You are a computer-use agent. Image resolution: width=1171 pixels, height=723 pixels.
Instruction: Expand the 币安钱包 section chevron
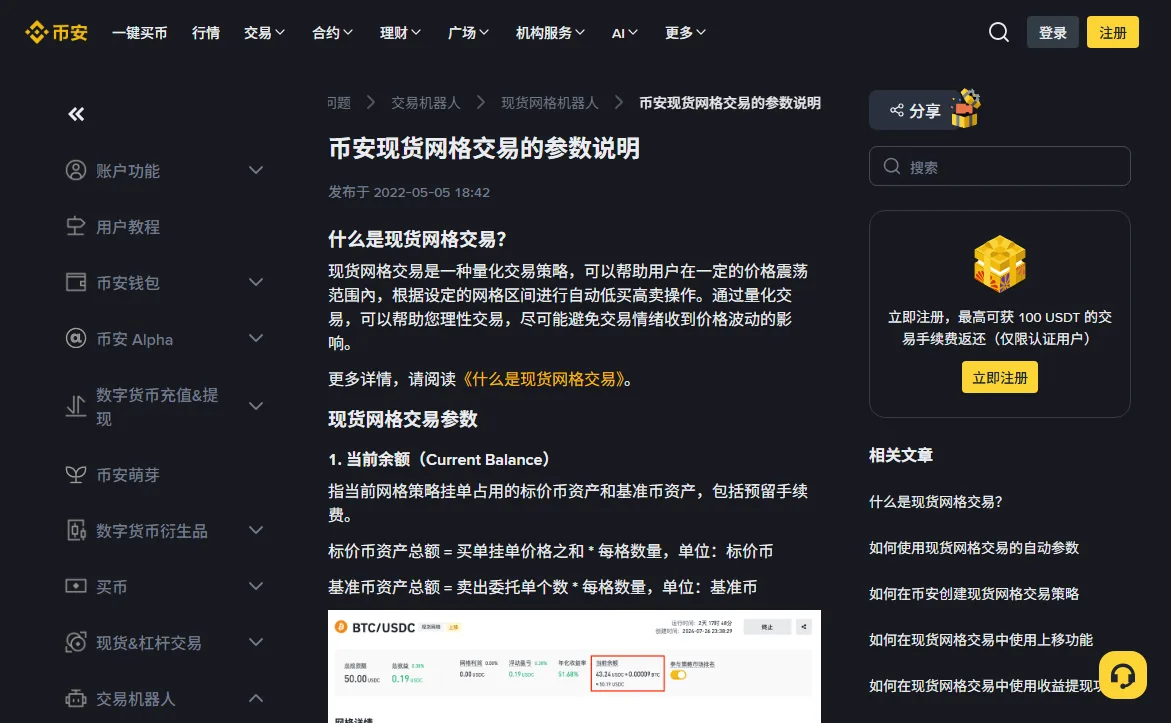tap(255, 282)
